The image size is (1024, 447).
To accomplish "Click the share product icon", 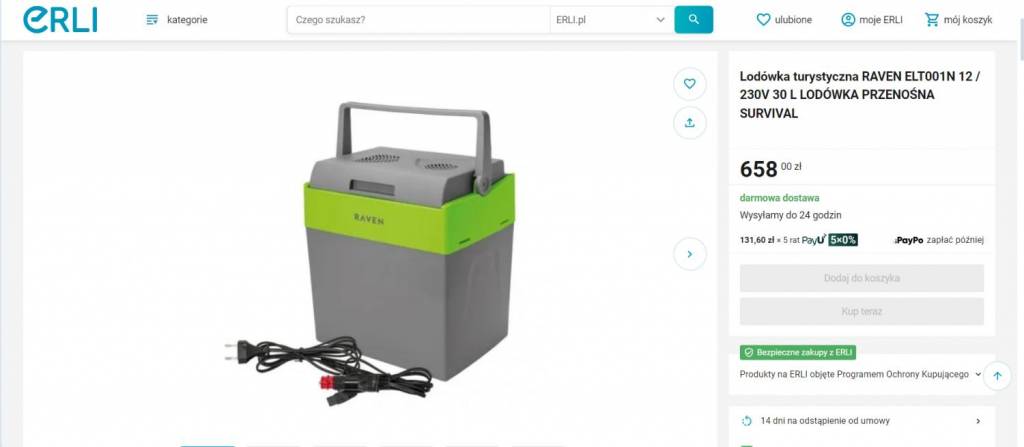I will pos(690,123).
